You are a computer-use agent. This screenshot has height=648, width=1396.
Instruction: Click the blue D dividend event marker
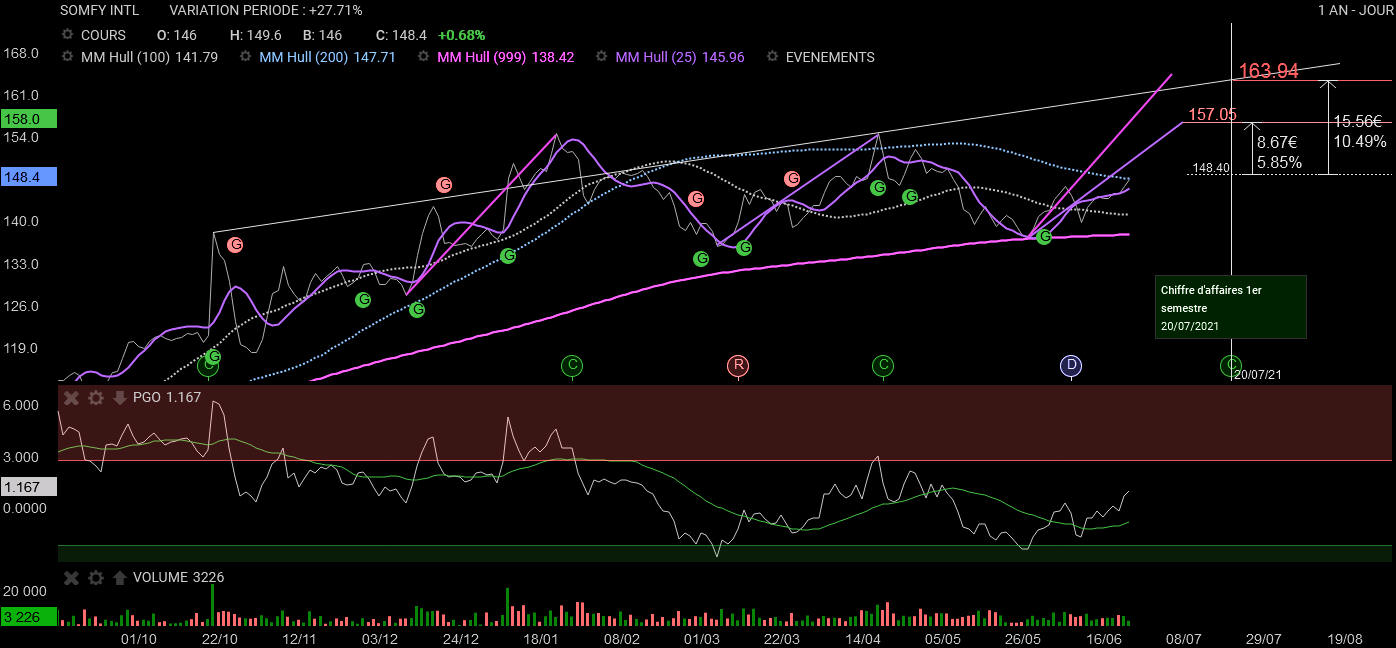click(1071, 365)
